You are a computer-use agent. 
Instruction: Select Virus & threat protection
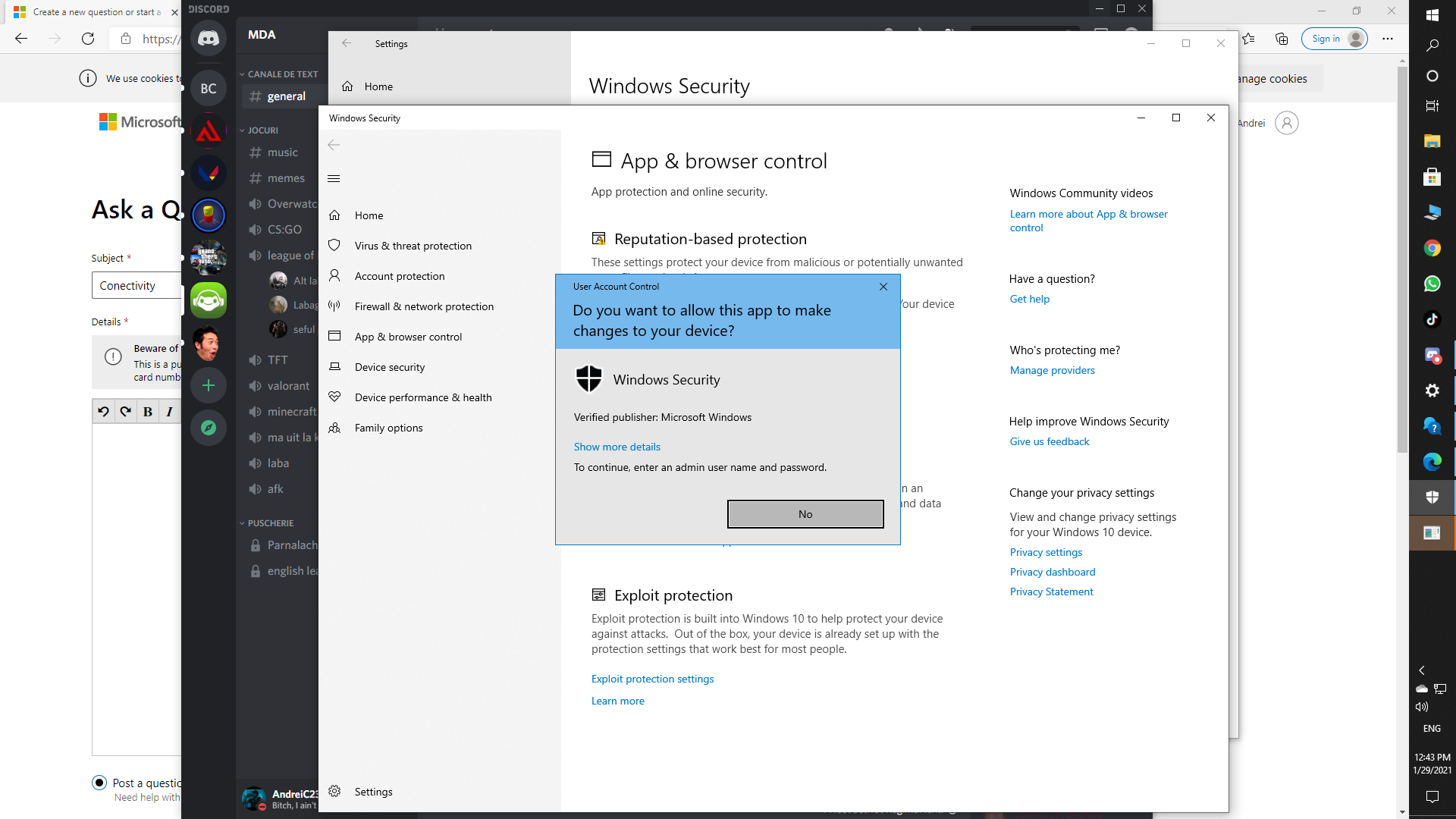pyautogui.click(x=413, y=246)
